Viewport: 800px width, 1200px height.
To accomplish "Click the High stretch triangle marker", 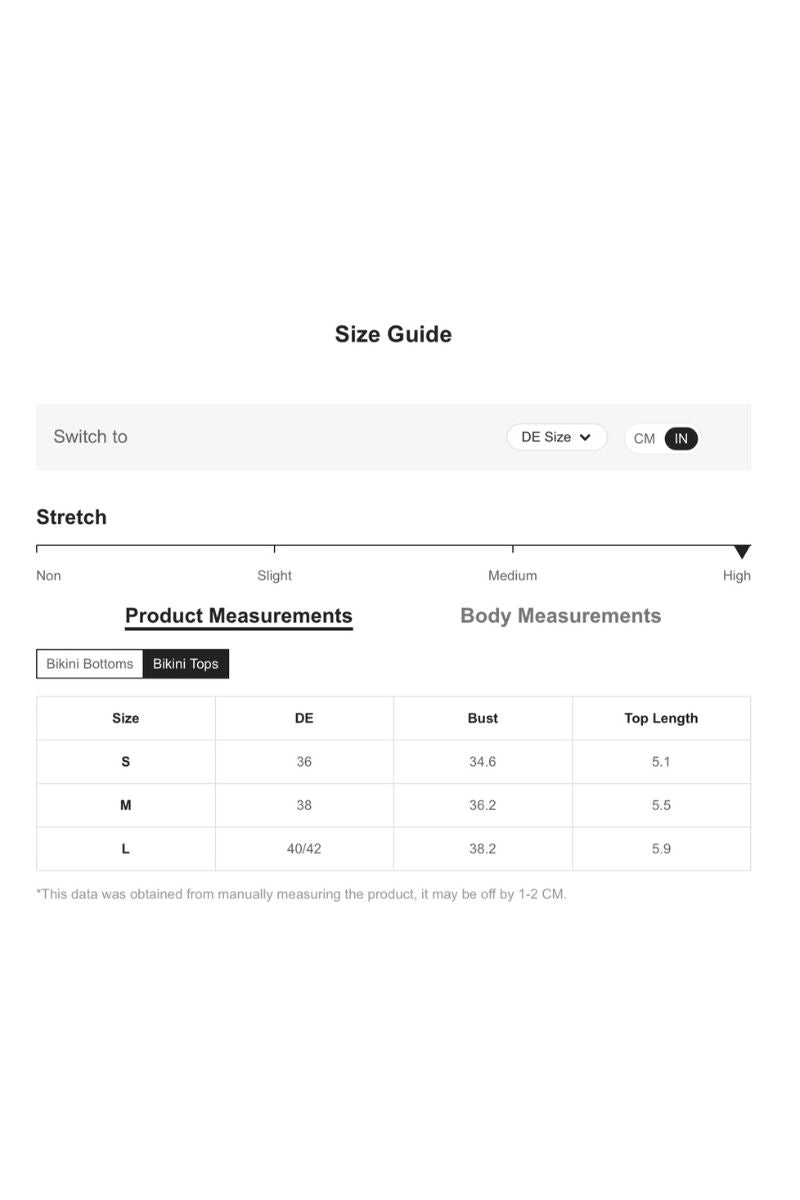I will coord(742,552).
